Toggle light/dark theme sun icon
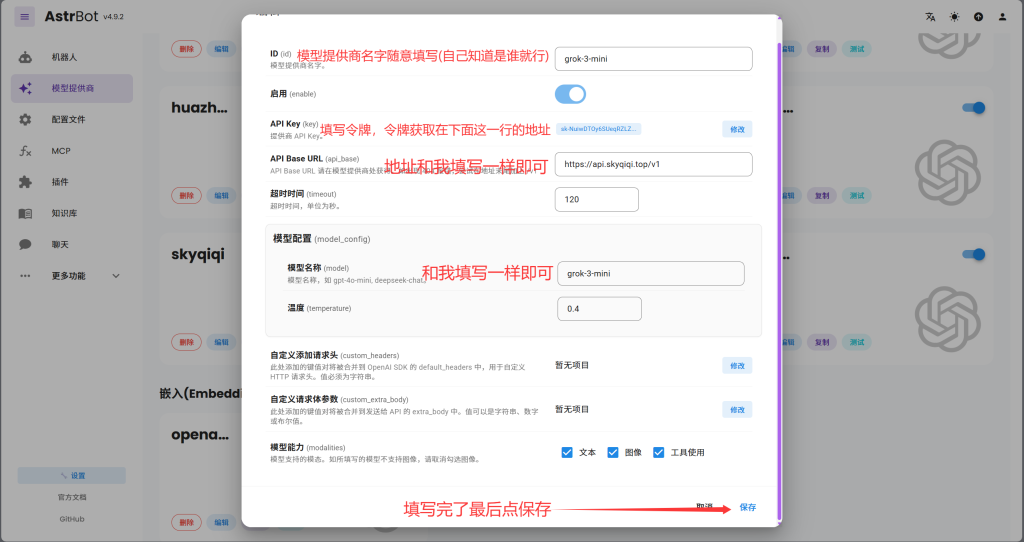 pyautogui.click(x=954, y=17)
